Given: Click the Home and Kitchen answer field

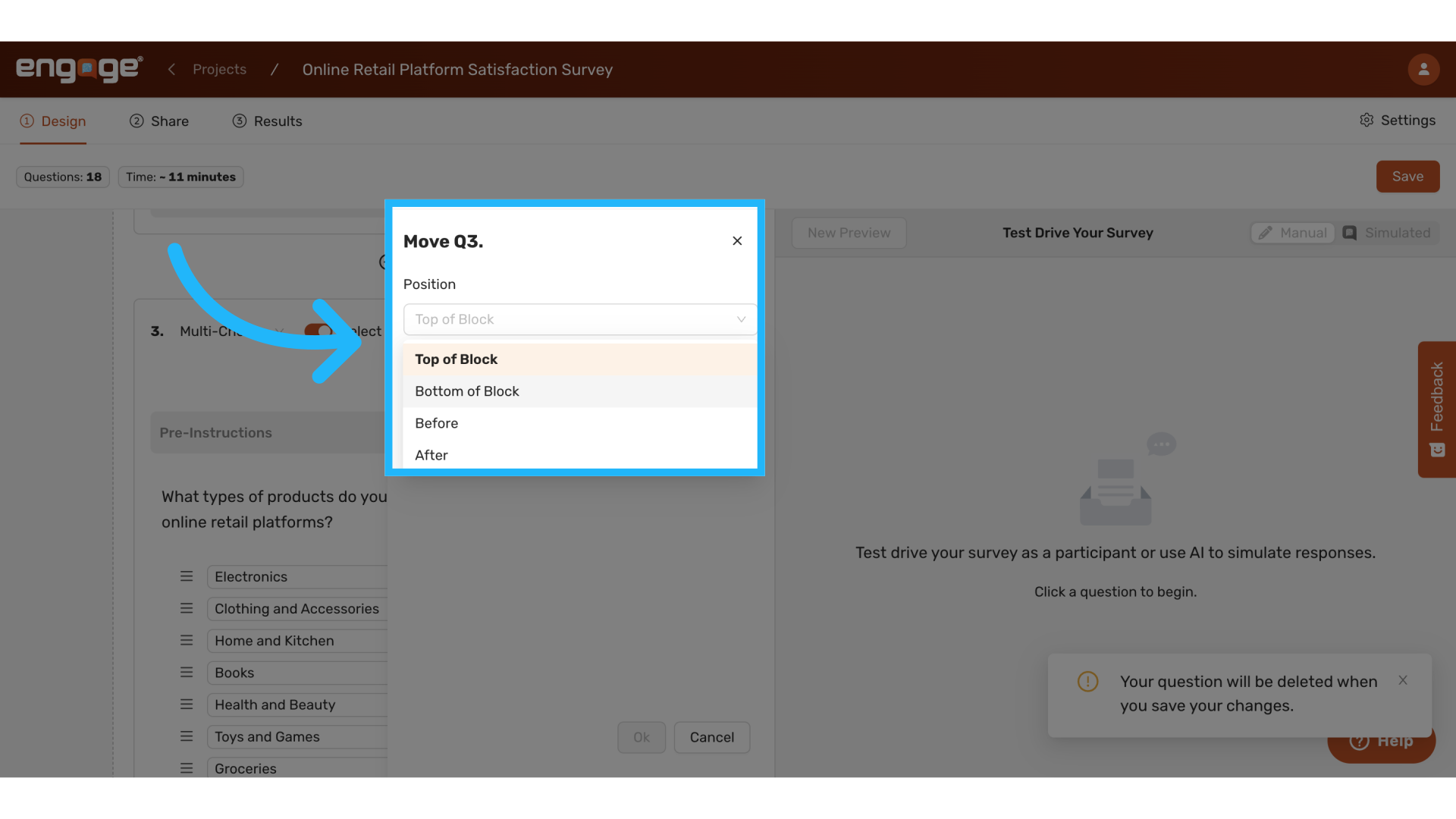Looking at the screenshot, I should point(297,641).
